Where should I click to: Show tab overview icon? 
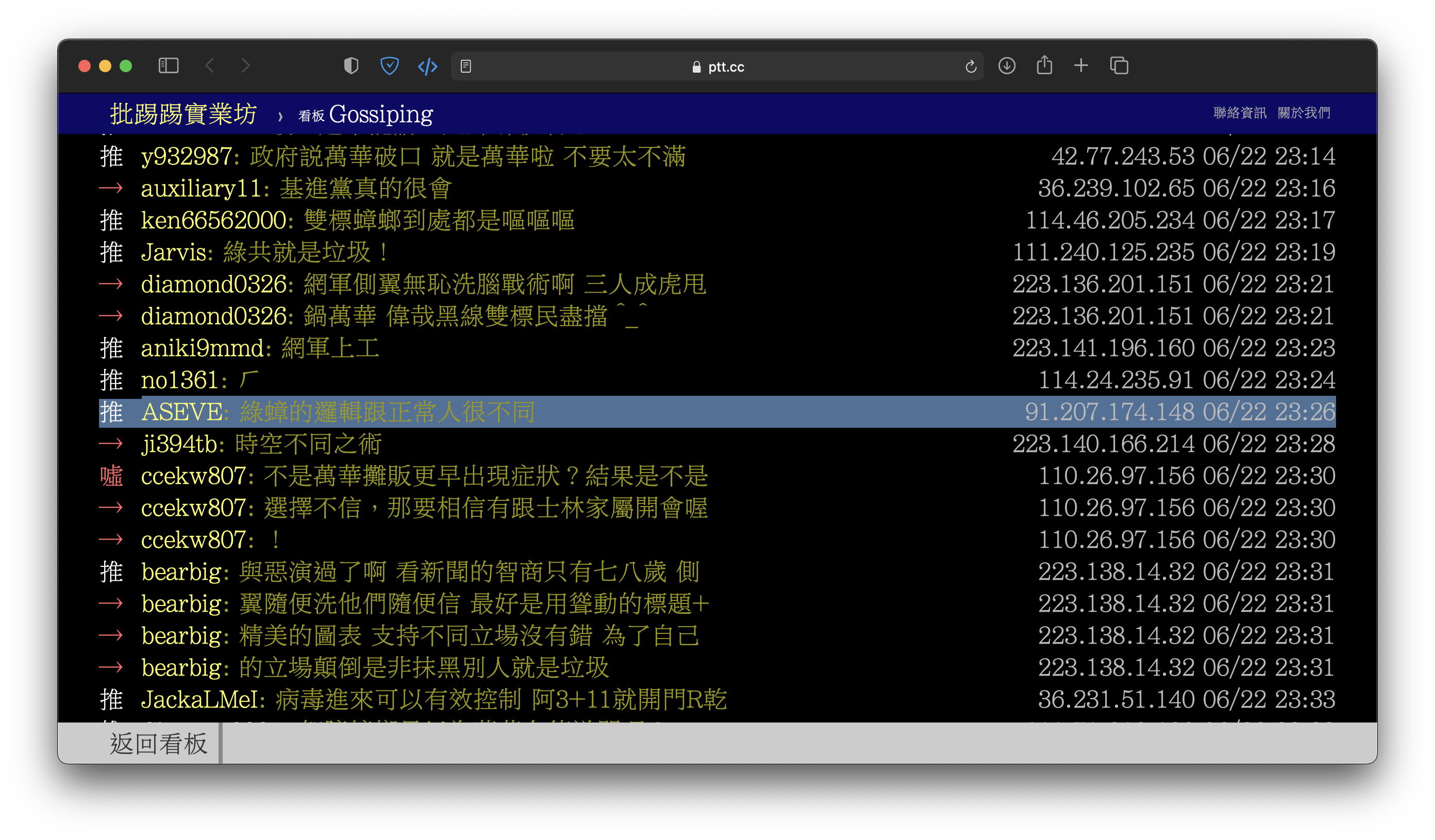1119,66
